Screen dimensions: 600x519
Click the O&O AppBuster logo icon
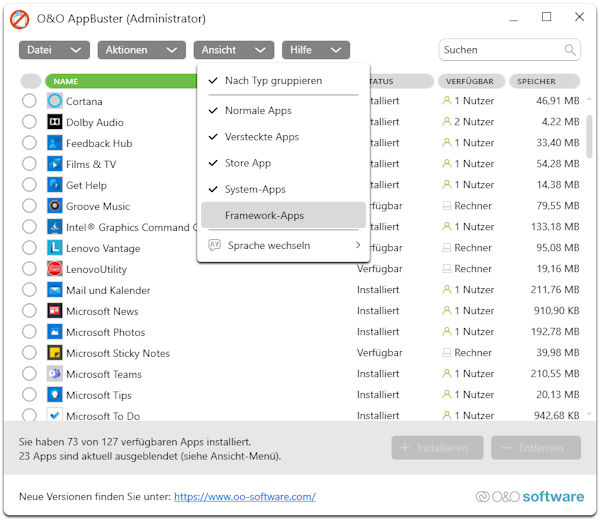click(x=20, y=19)
